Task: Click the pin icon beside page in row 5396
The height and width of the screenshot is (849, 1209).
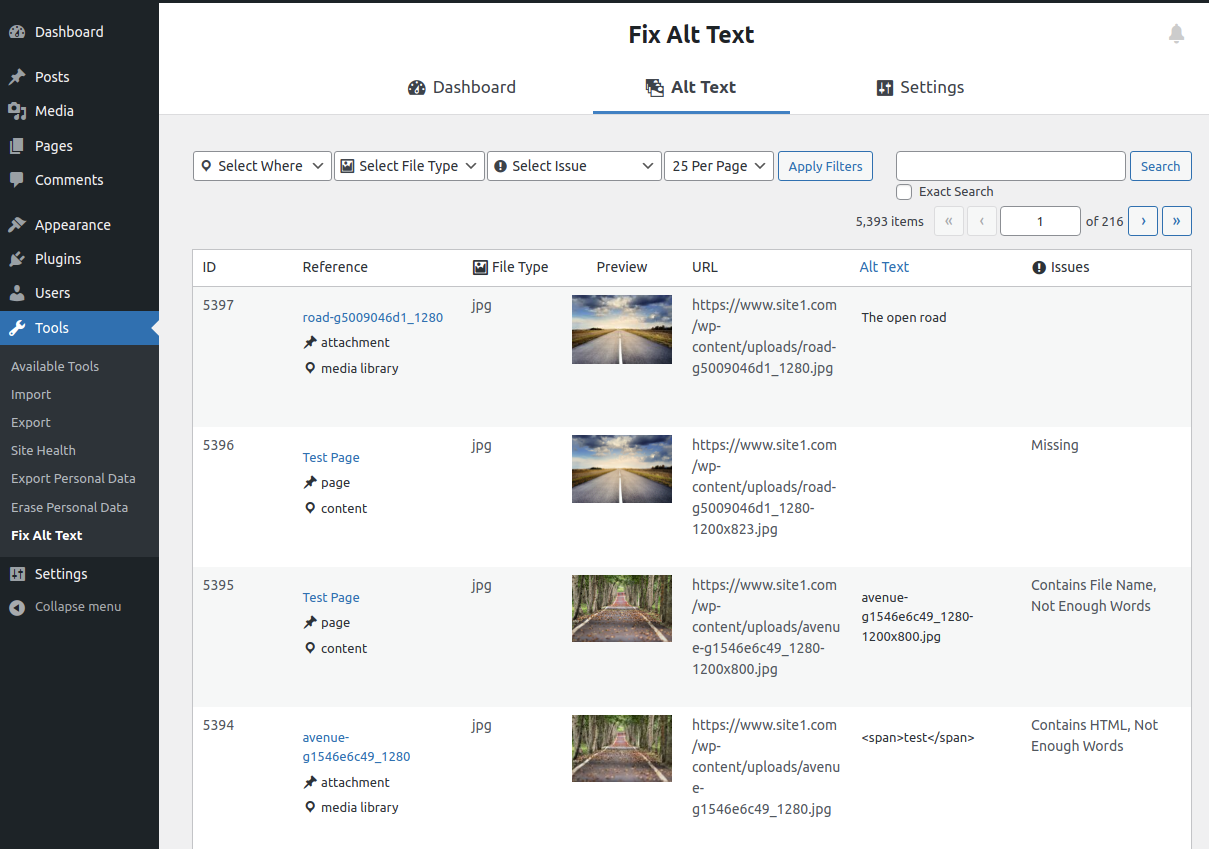Action: [310, 482]
